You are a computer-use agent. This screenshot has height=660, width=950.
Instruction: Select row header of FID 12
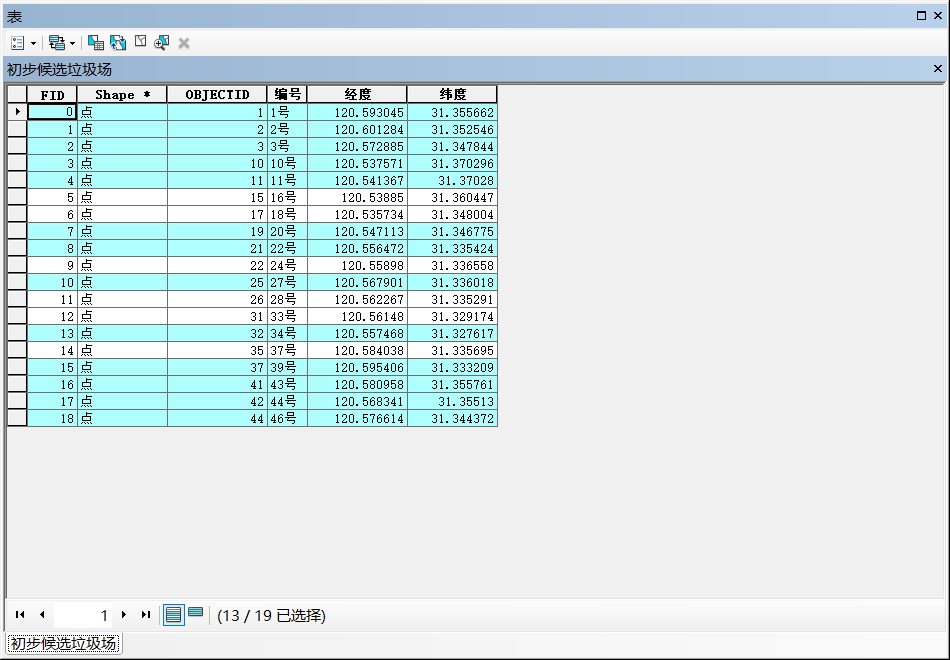(x=17, y=316)
